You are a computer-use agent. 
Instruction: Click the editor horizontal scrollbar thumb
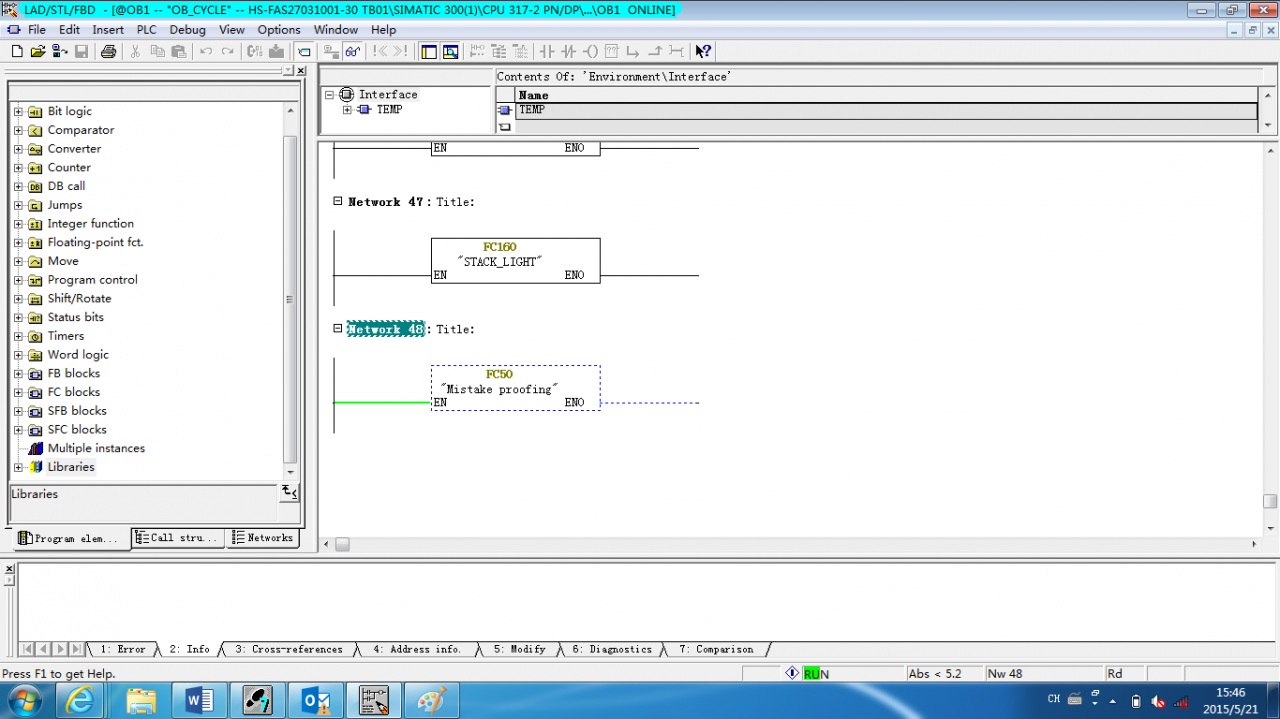coord(342,545)
